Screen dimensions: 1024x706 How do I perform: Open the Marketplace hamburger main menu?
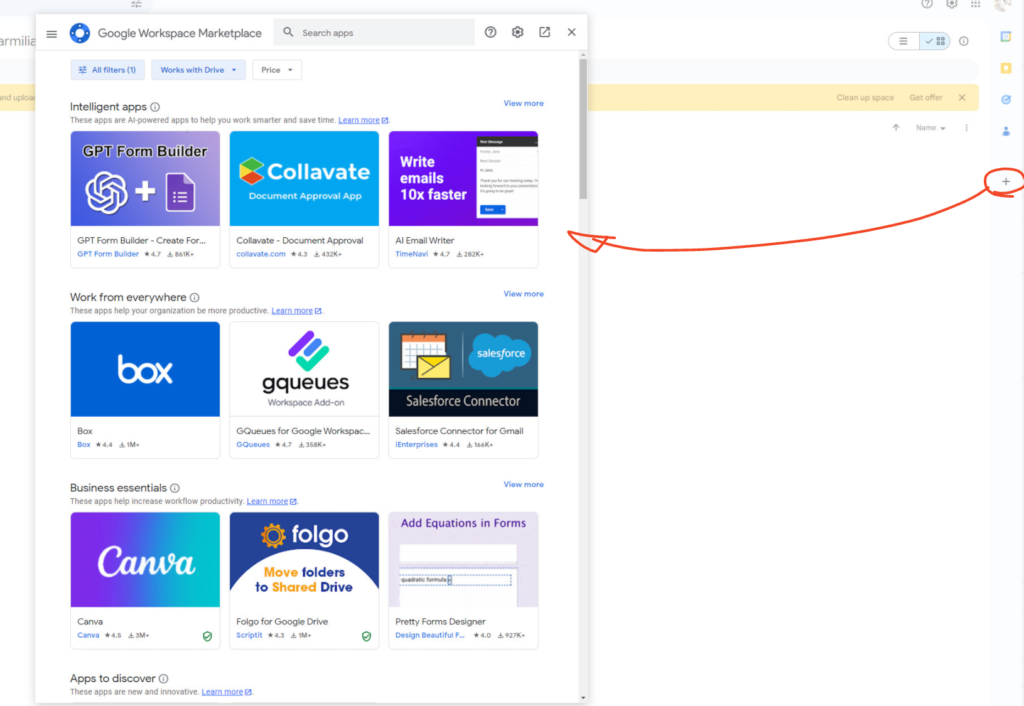pyautogui.click(x=52, y=33)
